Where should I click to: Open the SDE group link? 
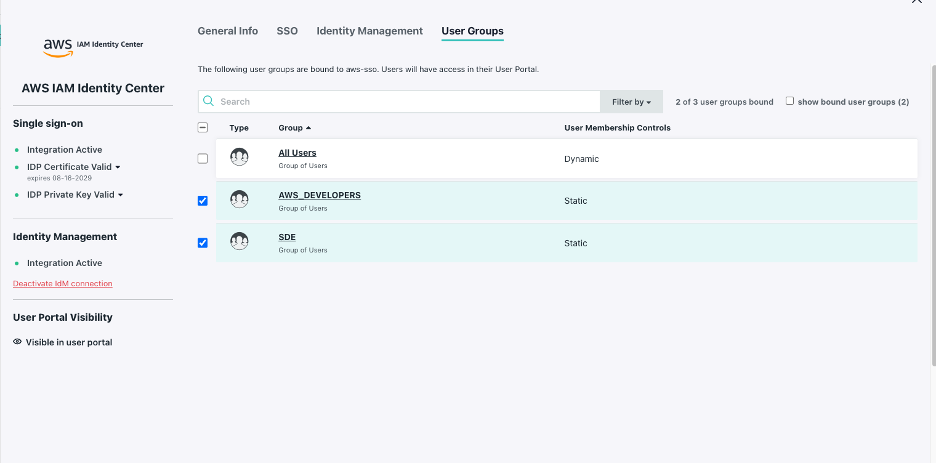point(287,237)
